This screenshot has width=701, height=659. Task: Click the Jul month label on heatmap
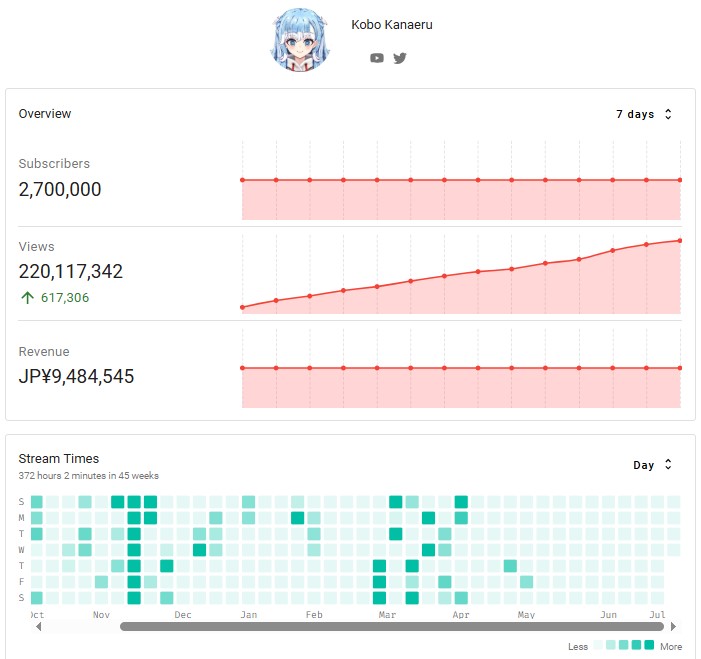pyautogui.click(x=657, y=615)
